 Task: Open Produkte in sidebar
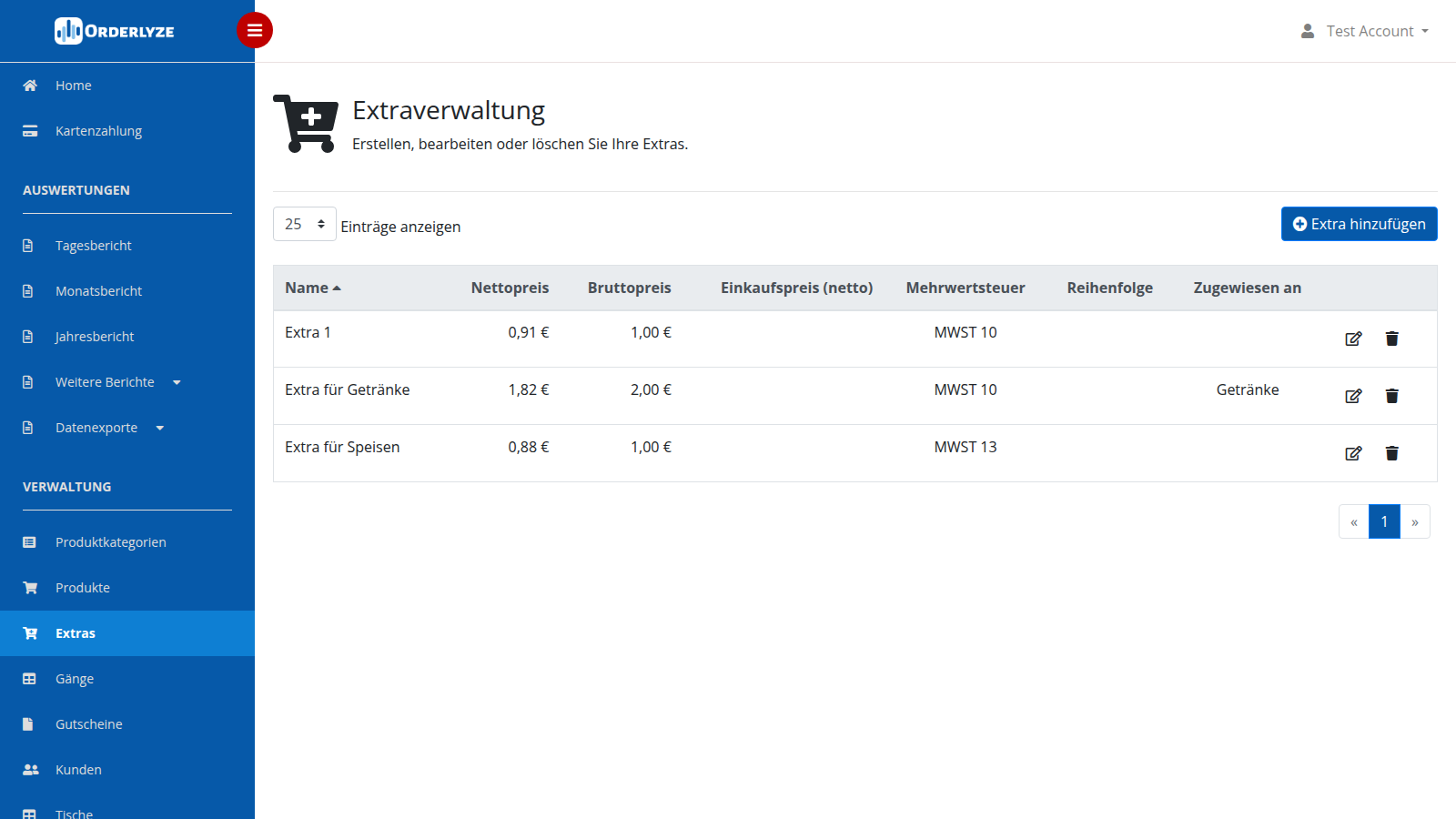(127, 588)
